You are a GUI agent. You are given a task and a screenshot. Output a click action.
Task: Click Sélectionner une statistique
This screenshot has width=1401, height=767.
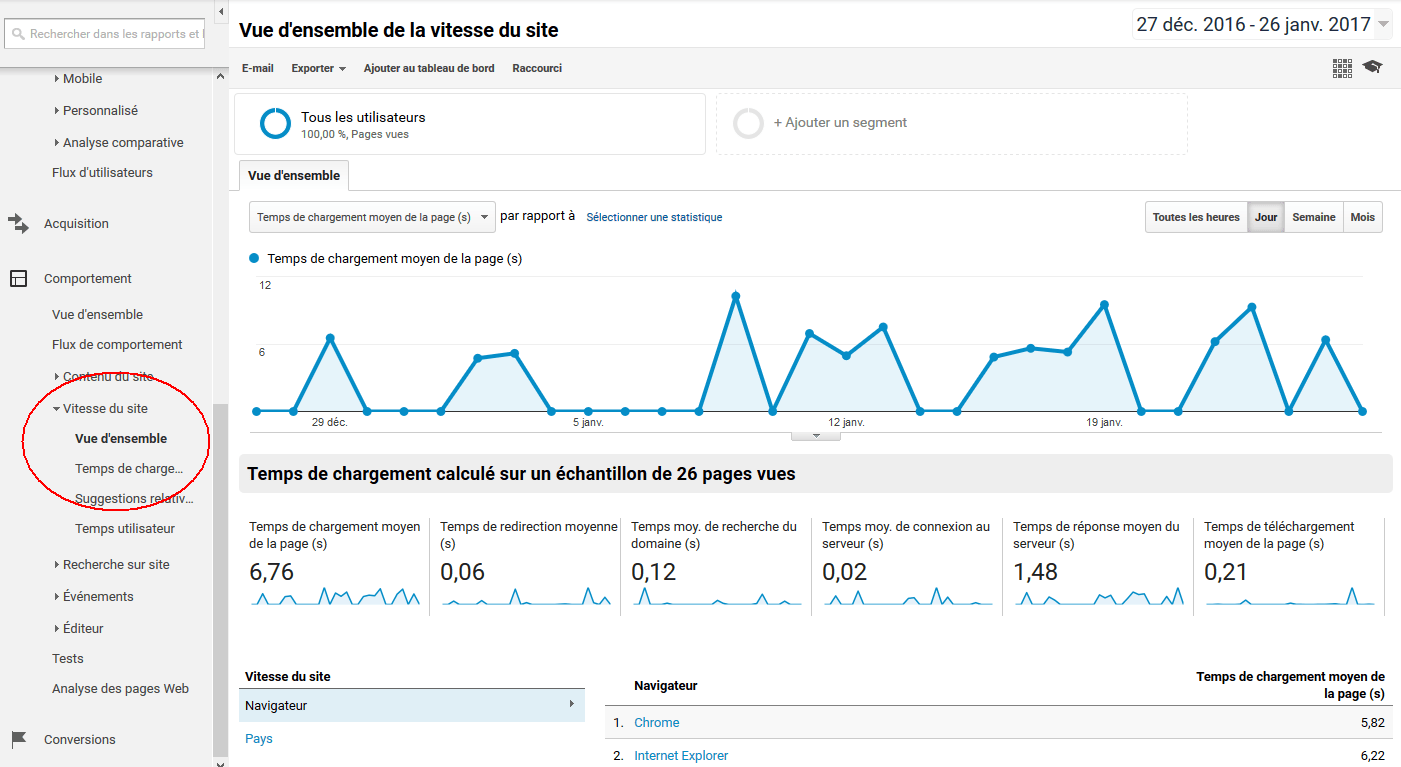654,216
